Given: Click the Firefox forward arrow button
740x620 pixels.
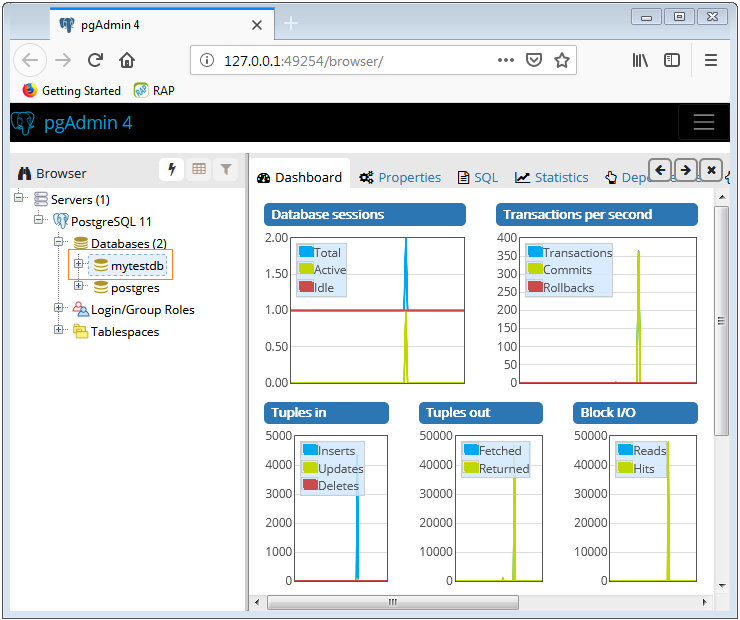Looking at the screenshot, I should point(63,60).
